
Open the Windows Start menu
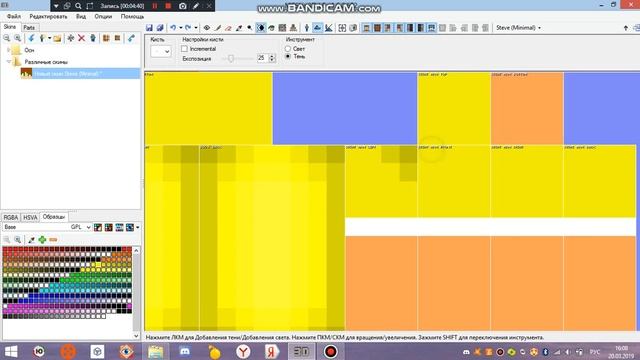coord(11,351)
